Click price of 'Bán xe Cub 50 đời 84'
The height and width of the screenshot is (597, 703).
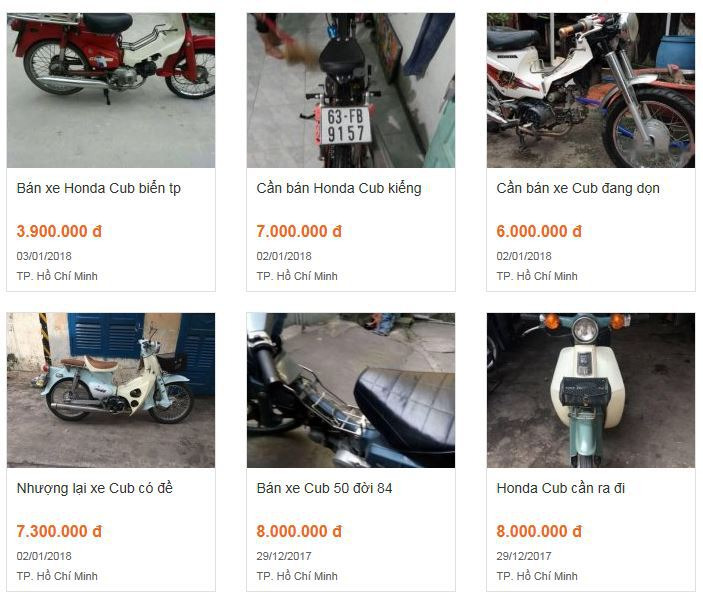tap(299, 531)
